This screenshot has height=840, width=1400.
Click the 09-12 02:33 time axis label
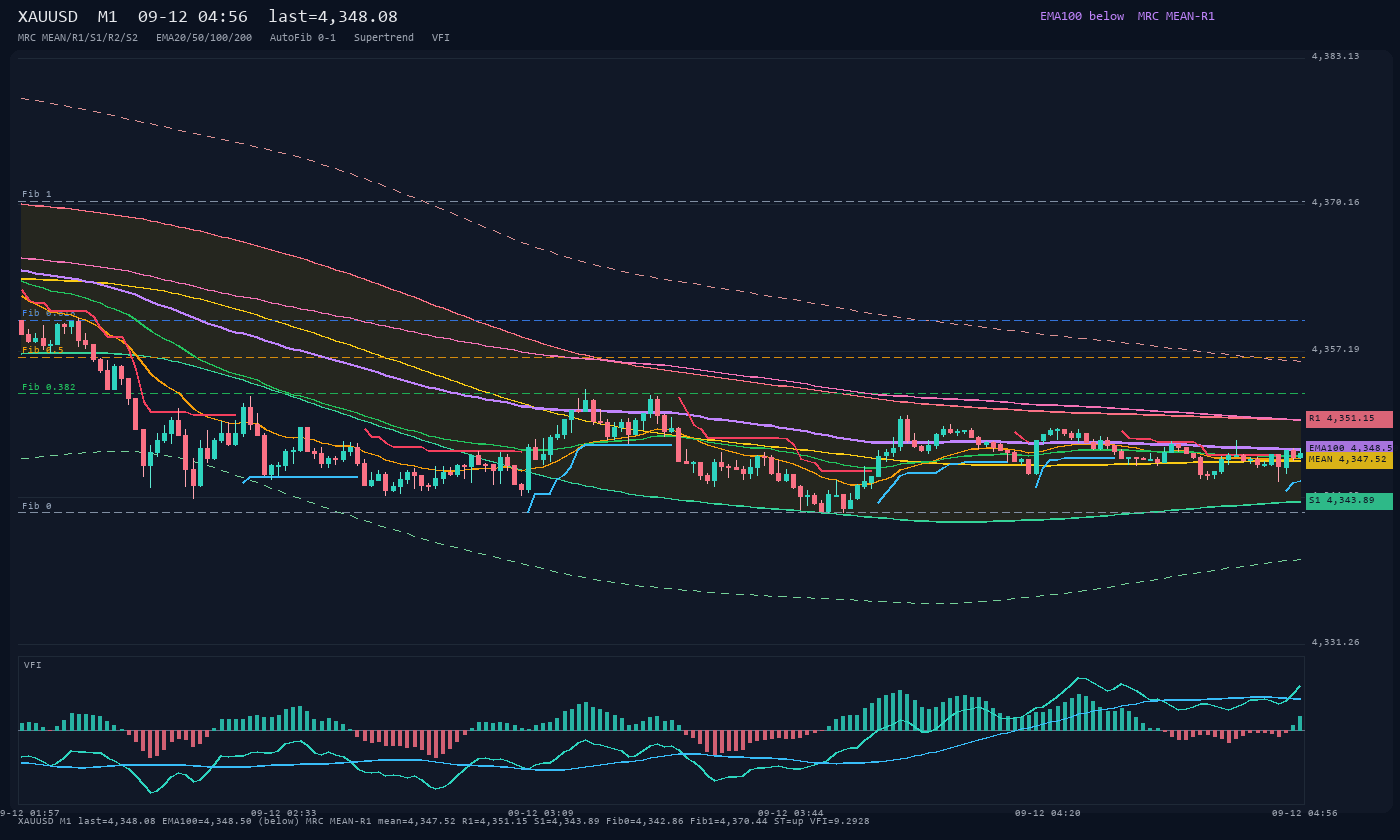(283, 813)
